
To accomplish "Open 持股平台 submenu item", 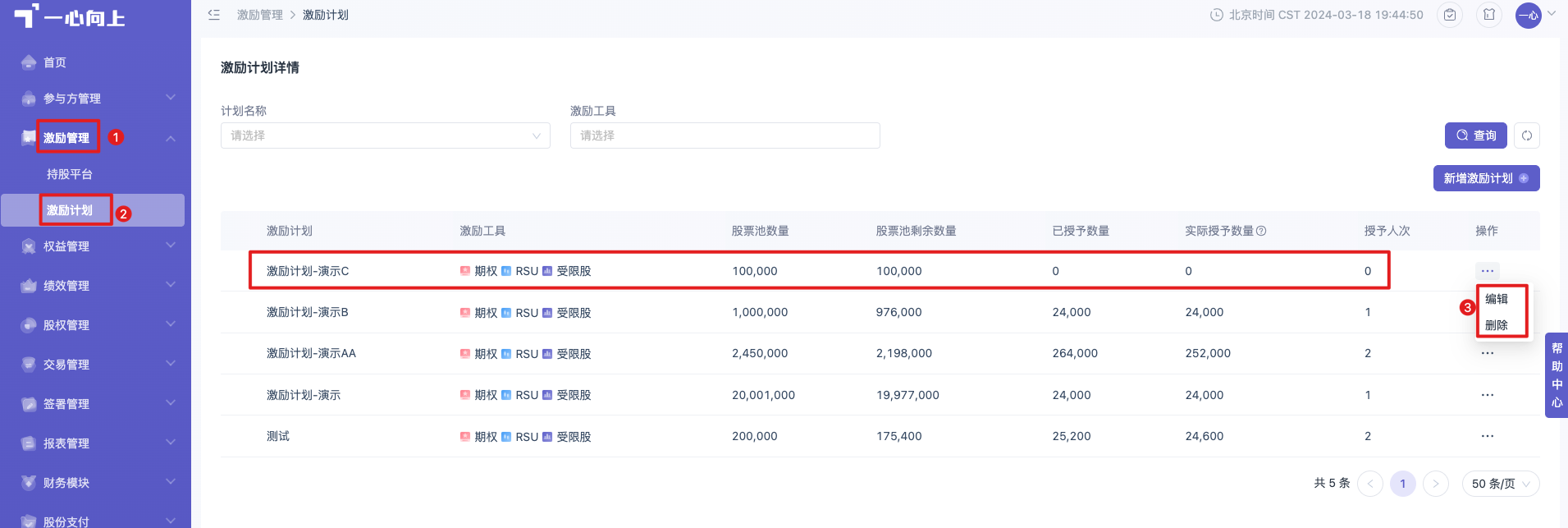I will point(70,174).
